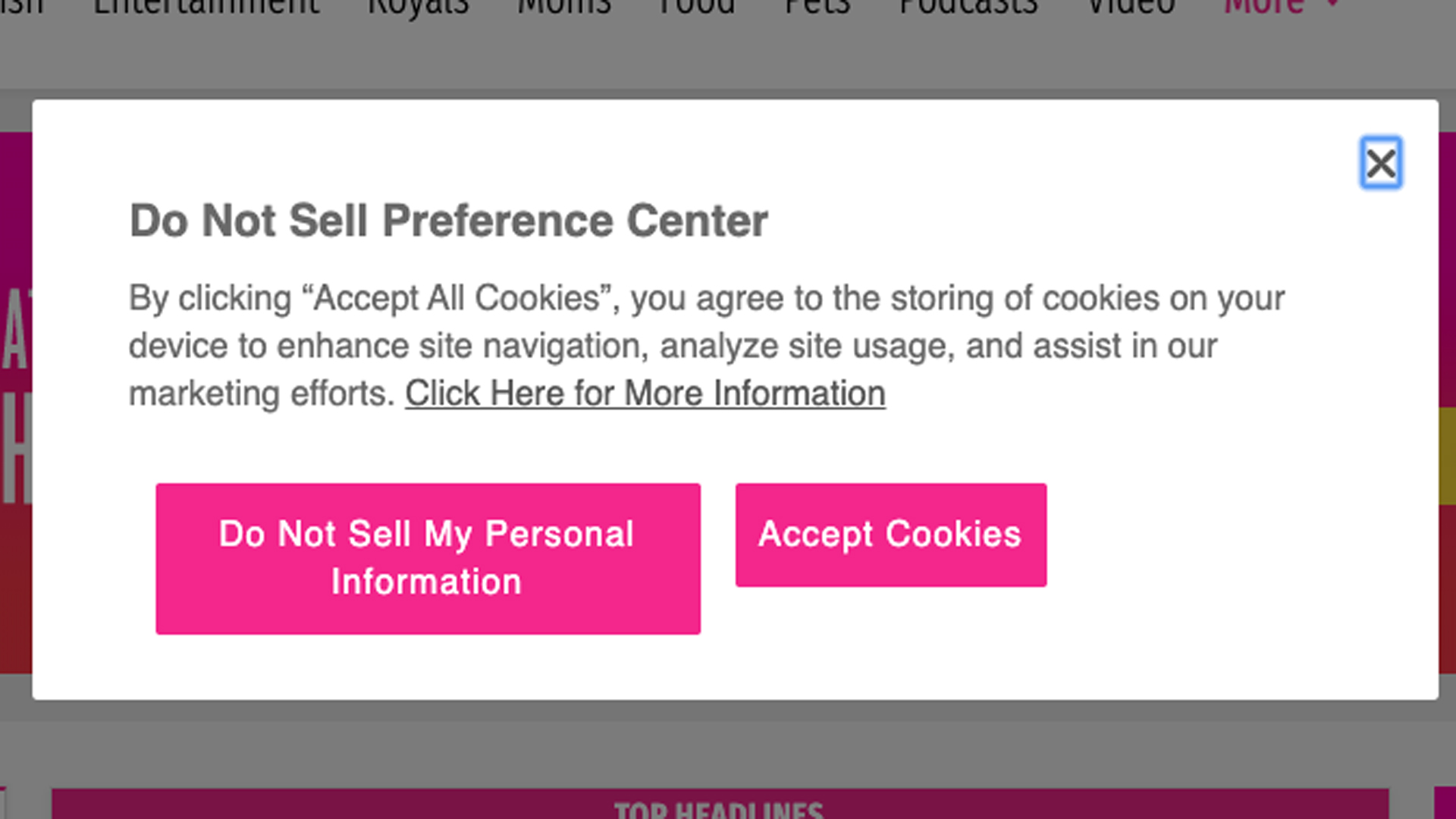1456x819 pixels.
Task: Select the cut-off nav item left of Entertainment
Action: 21,6
